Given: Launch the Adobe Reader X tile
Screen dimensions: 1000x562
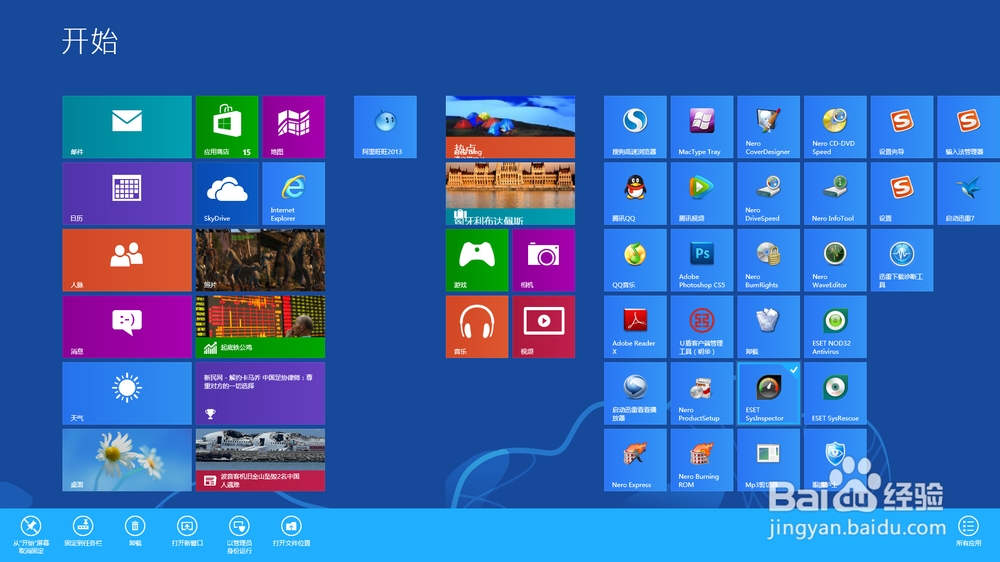Looking at the screenshot, I should pos(635,327).
